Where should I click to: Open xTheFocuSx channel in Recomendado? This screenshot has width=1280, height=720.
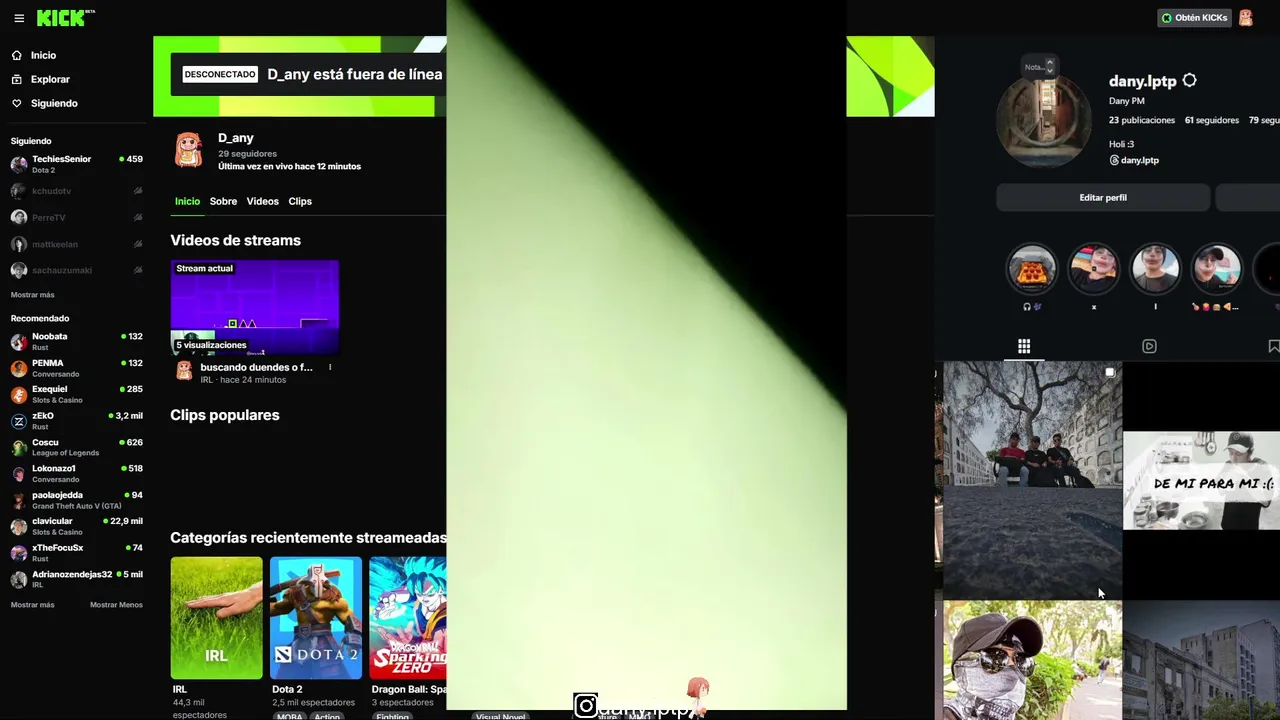[76, 553]
